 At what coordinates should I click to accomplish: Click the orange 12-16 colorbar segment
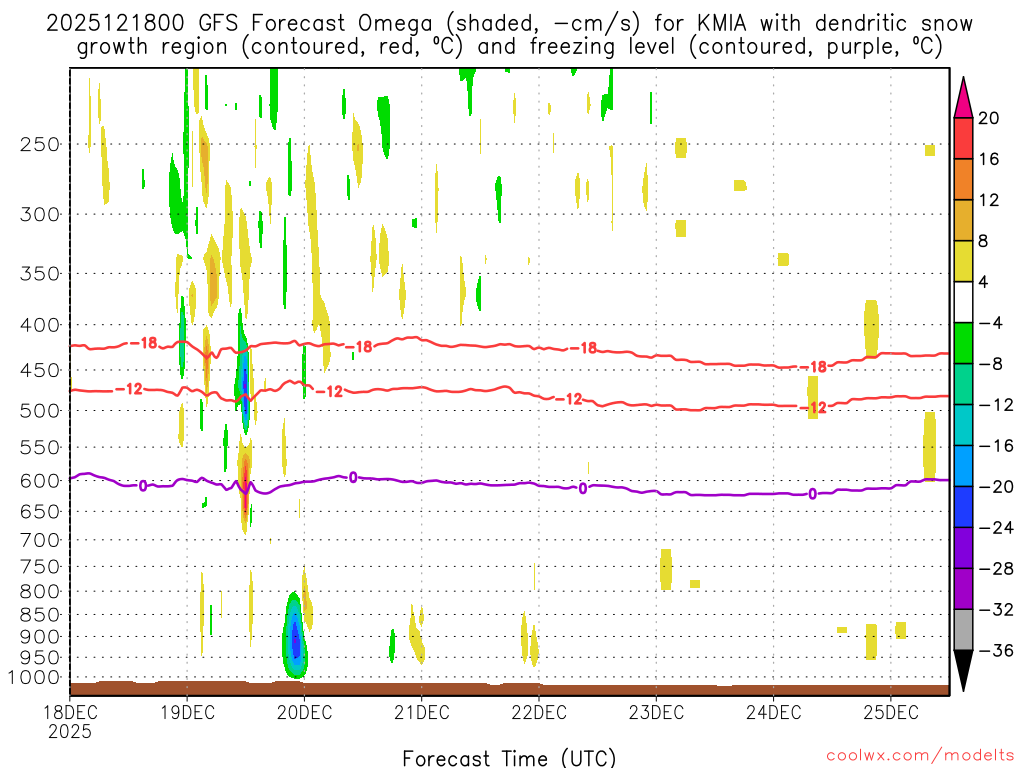[x=963, y=179]
